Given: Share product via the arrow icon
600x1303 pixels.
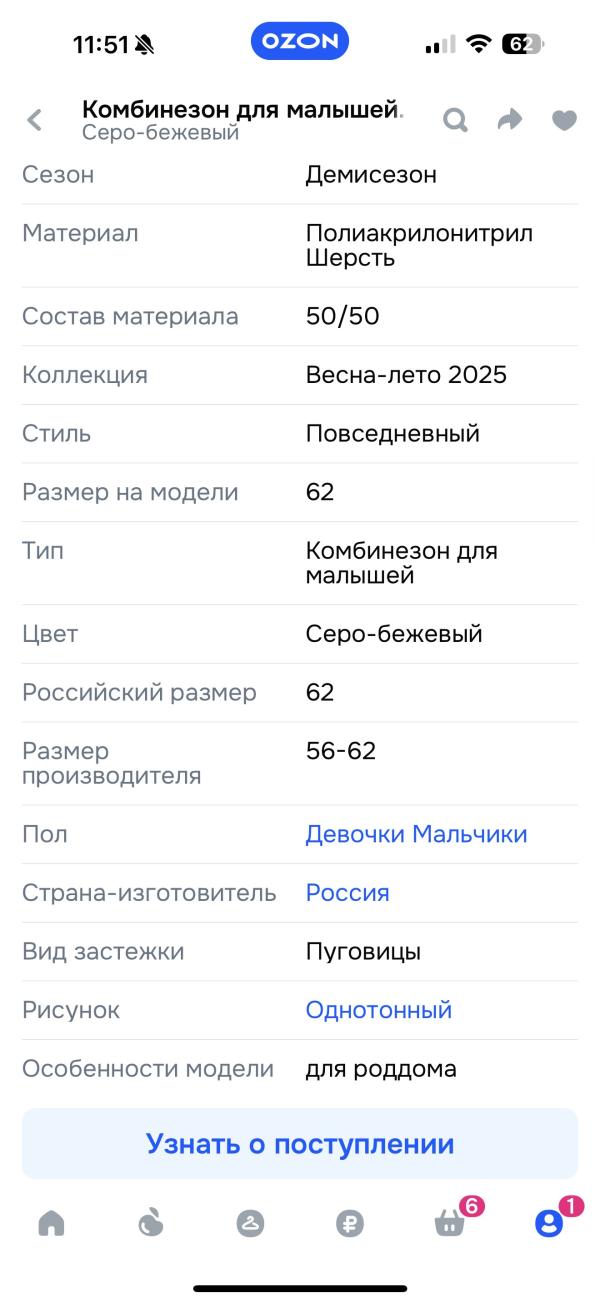Looking at the screenshot, I should [510, 121].
